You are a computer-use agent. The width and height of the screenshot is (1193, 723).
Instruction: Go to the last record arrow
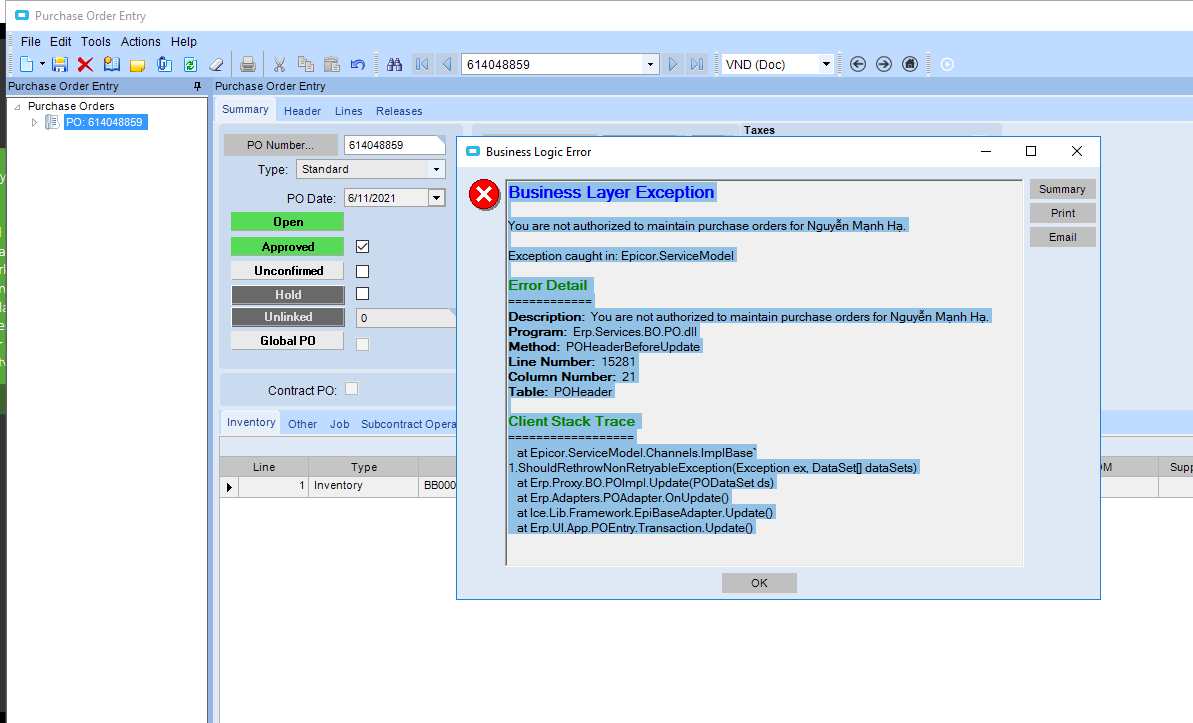[x=697, y=65]
